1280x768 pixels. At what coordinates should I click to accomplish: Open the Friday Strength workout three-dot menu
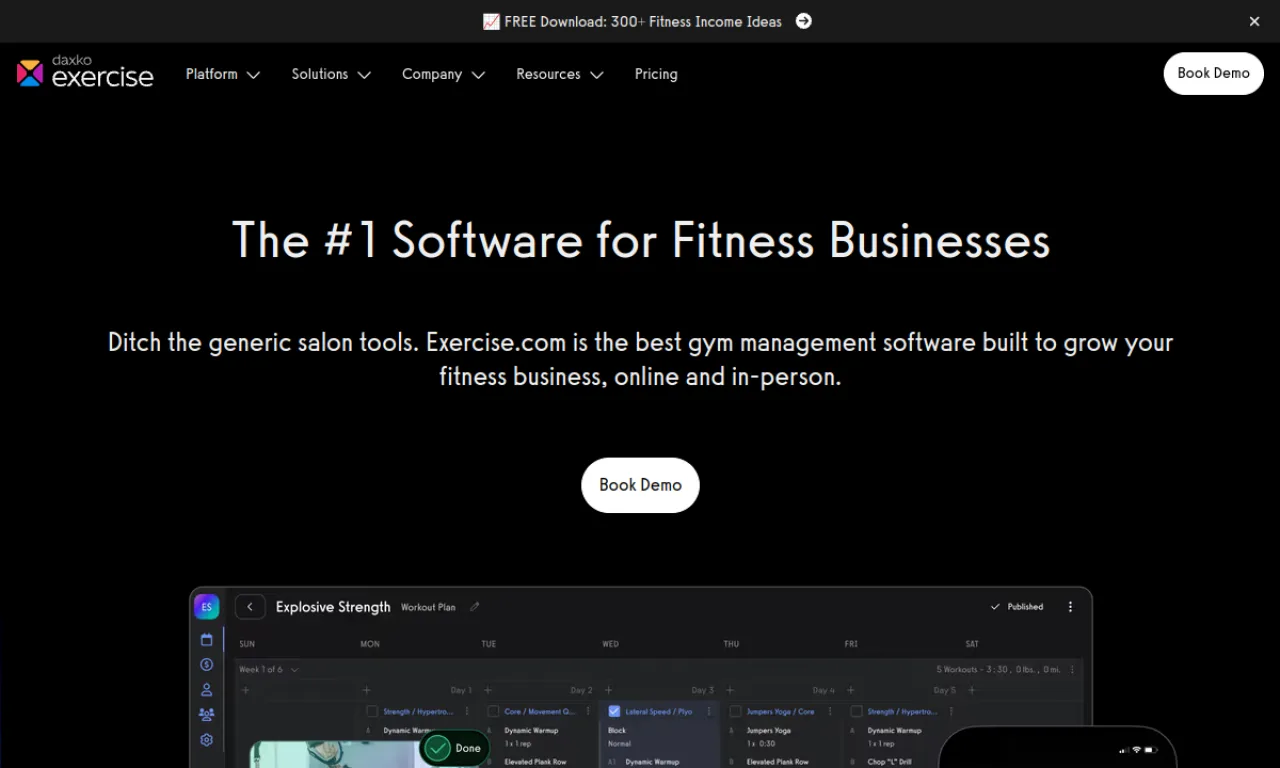(951, 712)
